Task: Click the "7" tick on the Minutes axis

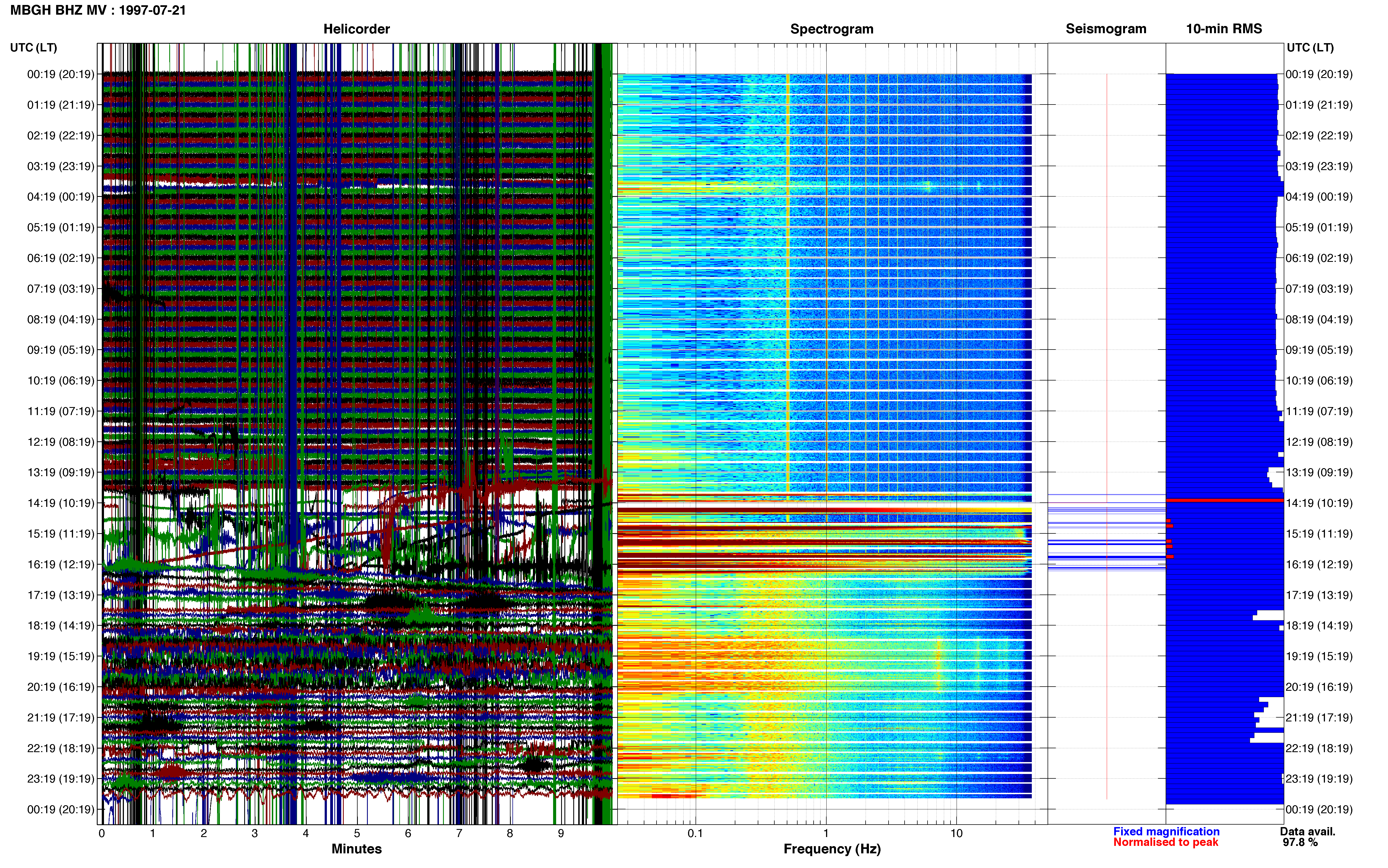Action: [x=459, y=833]
